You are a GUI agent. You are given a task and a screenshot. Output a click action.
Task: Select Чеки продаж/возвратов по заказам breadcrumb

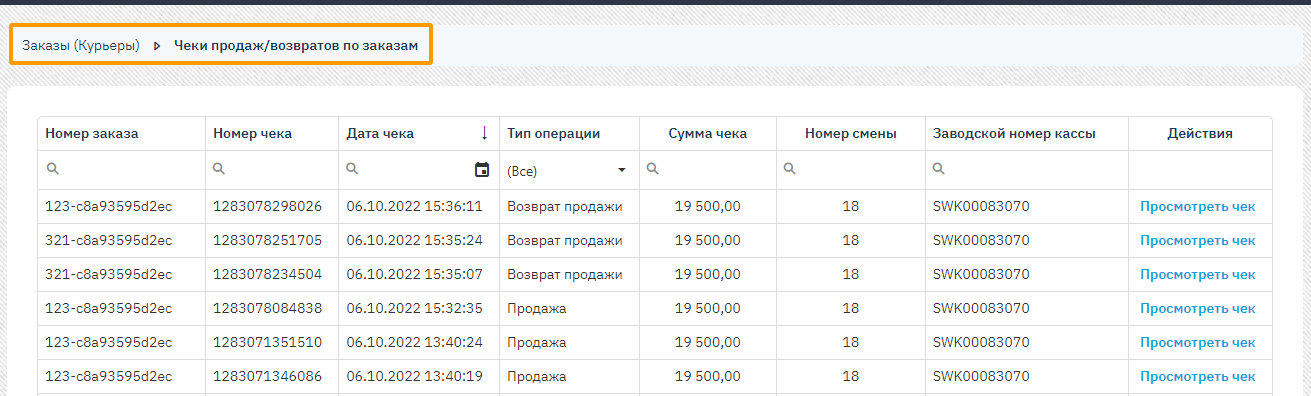(x=296, y=45)
